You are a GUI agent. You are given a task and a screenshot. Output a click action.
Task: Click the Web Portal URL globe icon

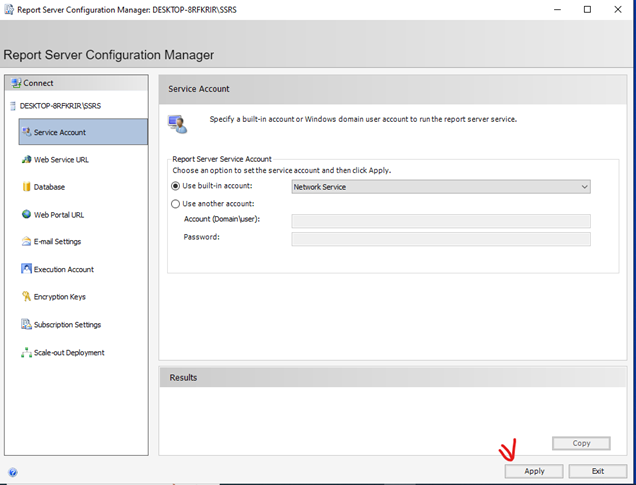click(26, 214)
